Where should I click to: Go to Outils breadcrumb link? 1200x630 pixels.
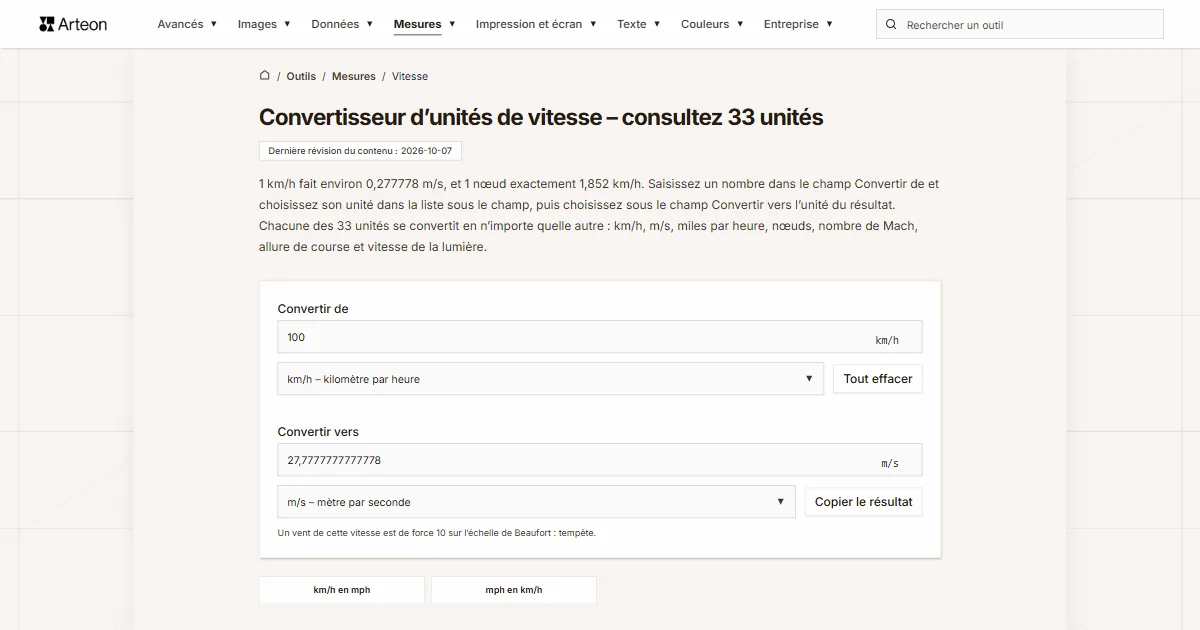[x=301, y=76]
